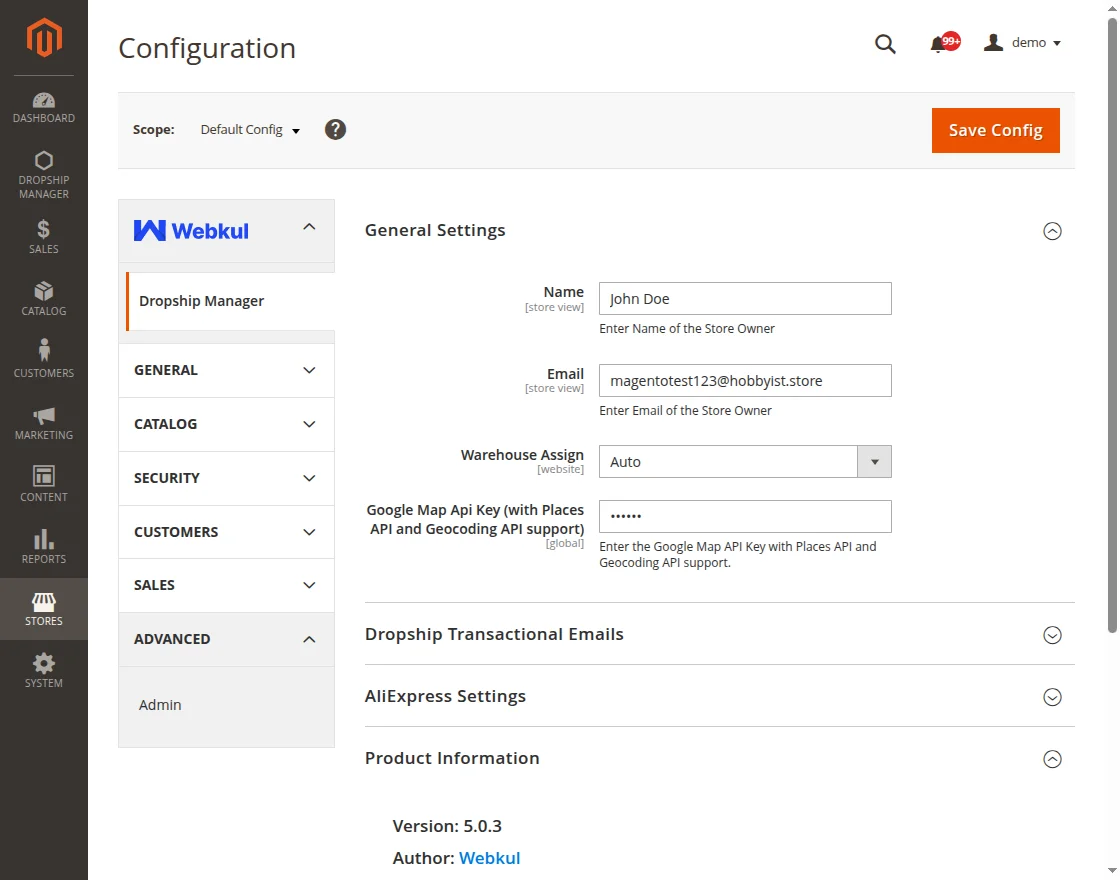Image resolution: width=1120 pixels, height=880 pixels.
Task: Click the Email input field
Action: [745, 381]
